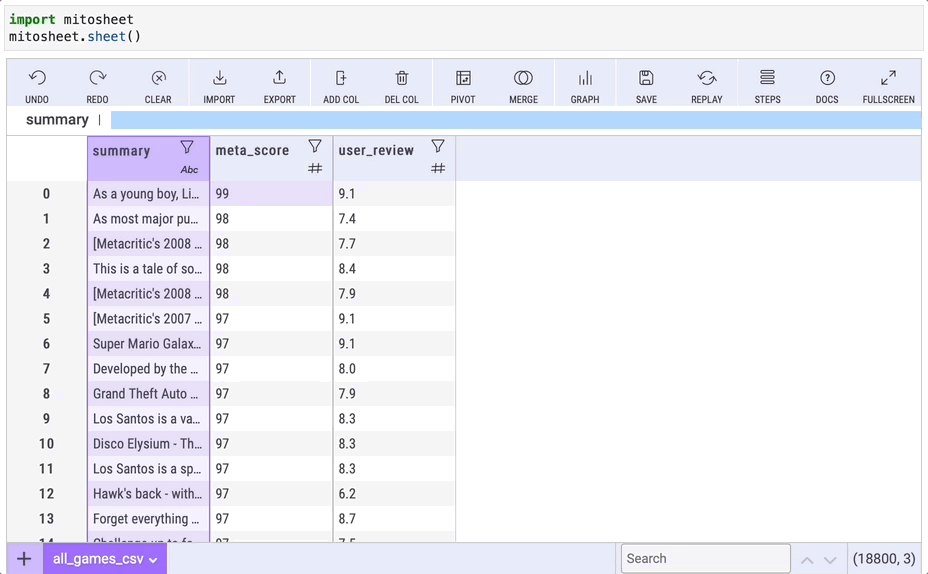This screenshot has height=574, width=928.
Task: Add a new column with Add Col
Action: pyautogui.click(x=341, y=79)
